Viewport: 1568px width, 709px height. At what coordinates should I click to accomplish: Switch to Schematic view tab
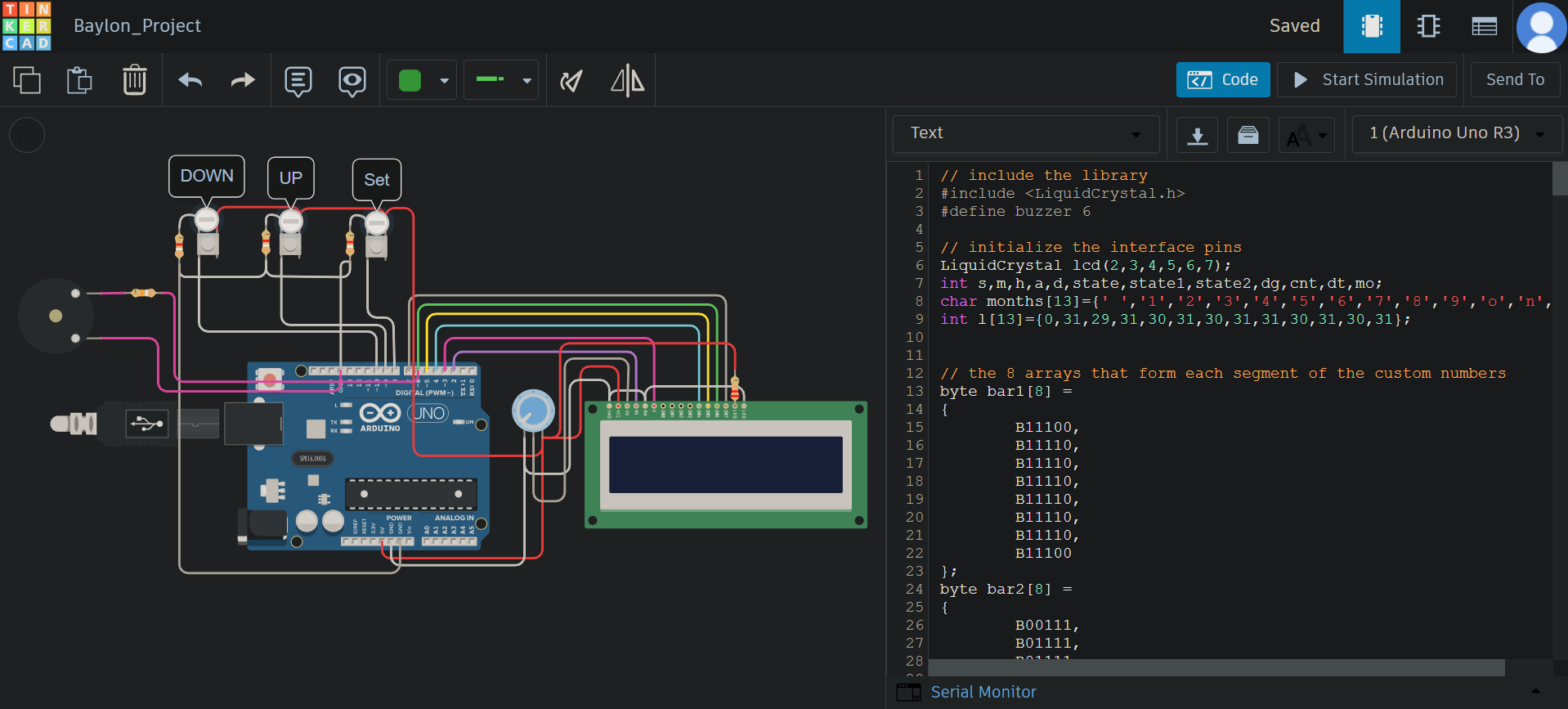[x=1428, y=26]
